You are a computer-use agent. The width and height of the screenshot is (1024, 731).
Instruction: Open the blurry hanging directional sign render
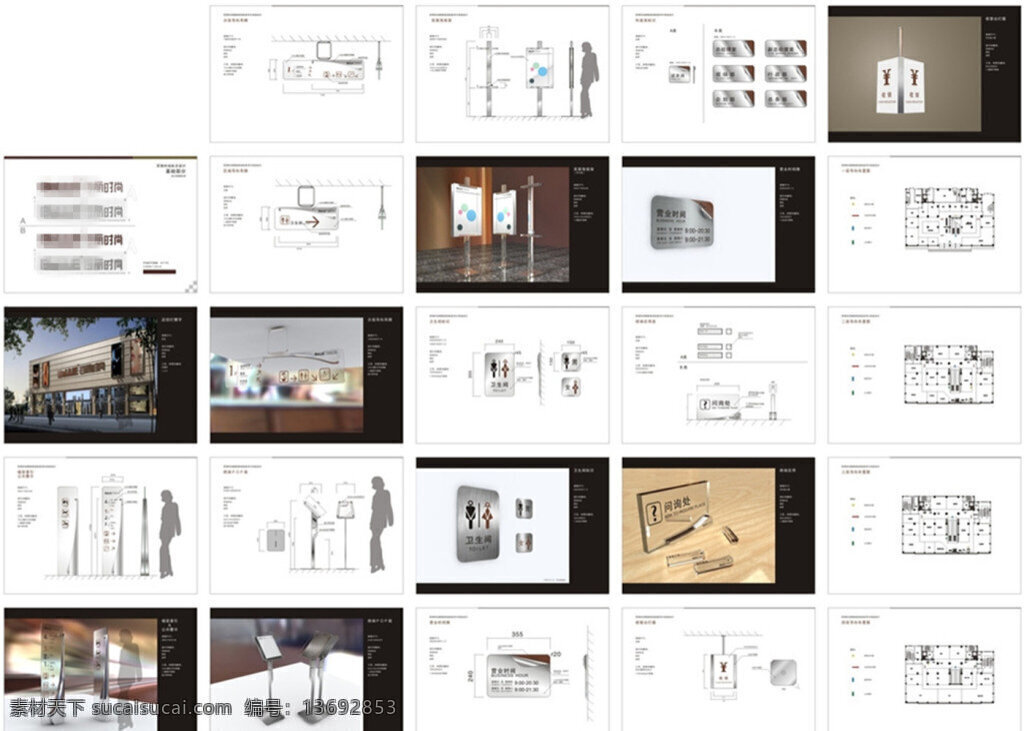pyautogui.click(x=306, y=375)
